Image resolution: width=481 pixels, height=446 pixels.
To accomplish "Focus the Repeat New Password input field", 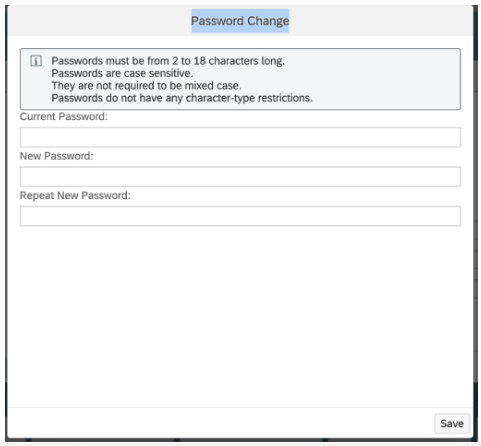I will [240, 216].
